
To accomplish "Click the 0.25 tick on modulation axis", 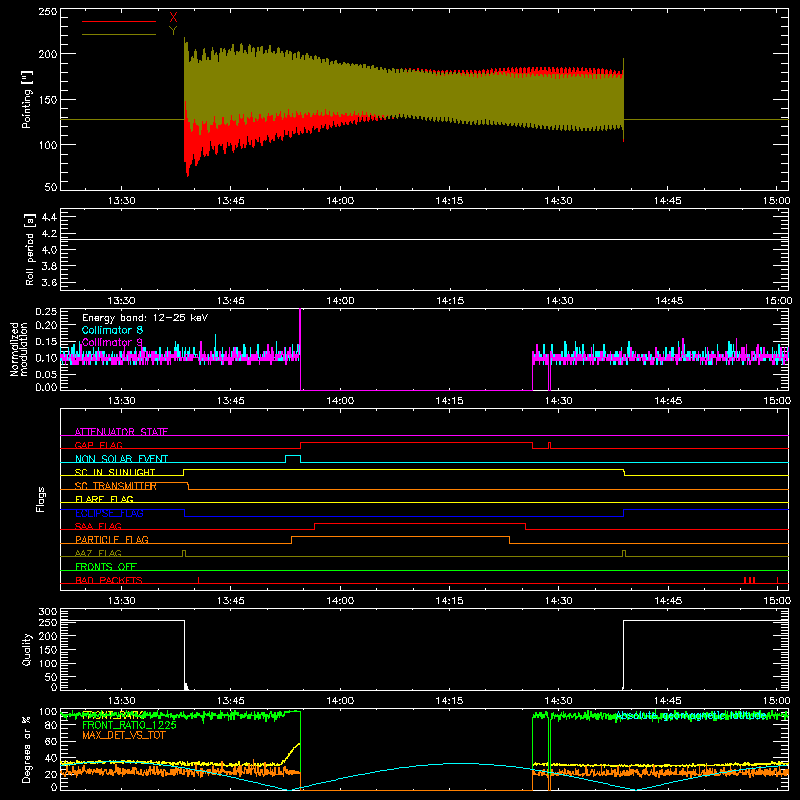I will click(x=48, y=312).
